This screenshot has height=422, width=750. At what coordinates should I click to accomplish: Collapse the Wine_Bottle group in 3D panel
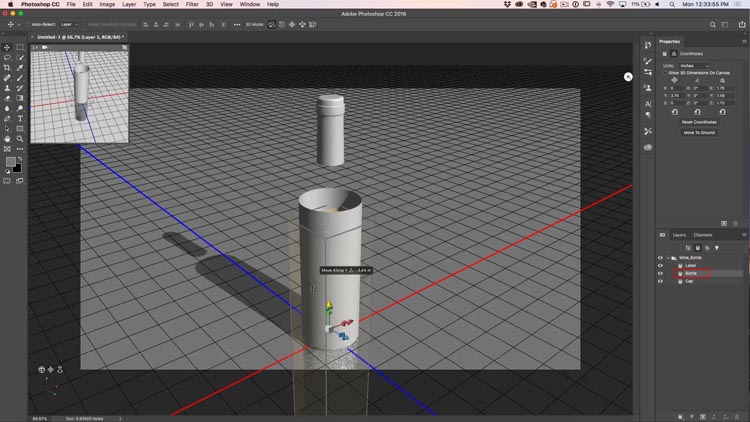coord(670,257)
